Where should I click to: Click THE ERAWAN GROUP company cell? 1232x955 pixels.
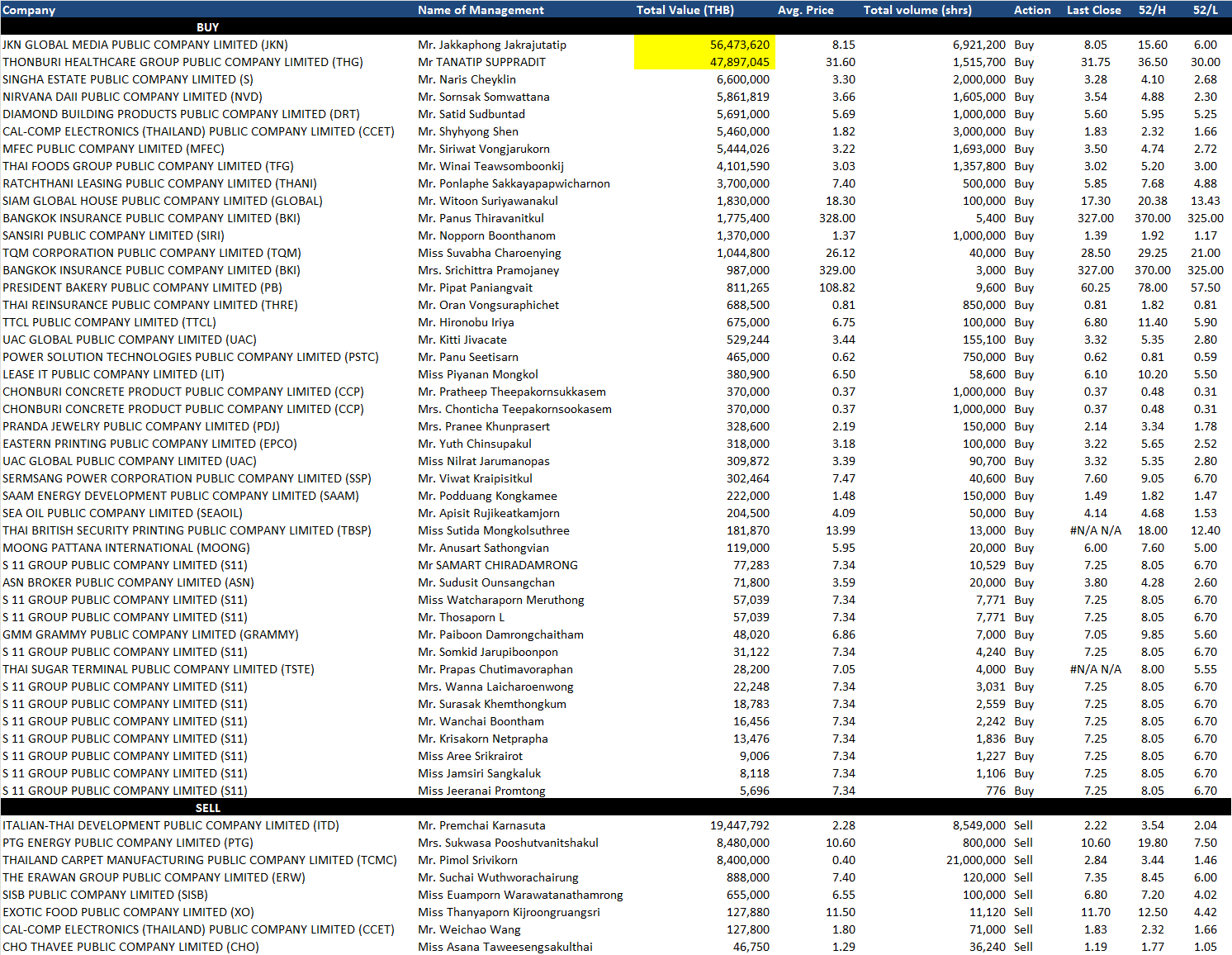pyautogui.click(x=154, y=877)
